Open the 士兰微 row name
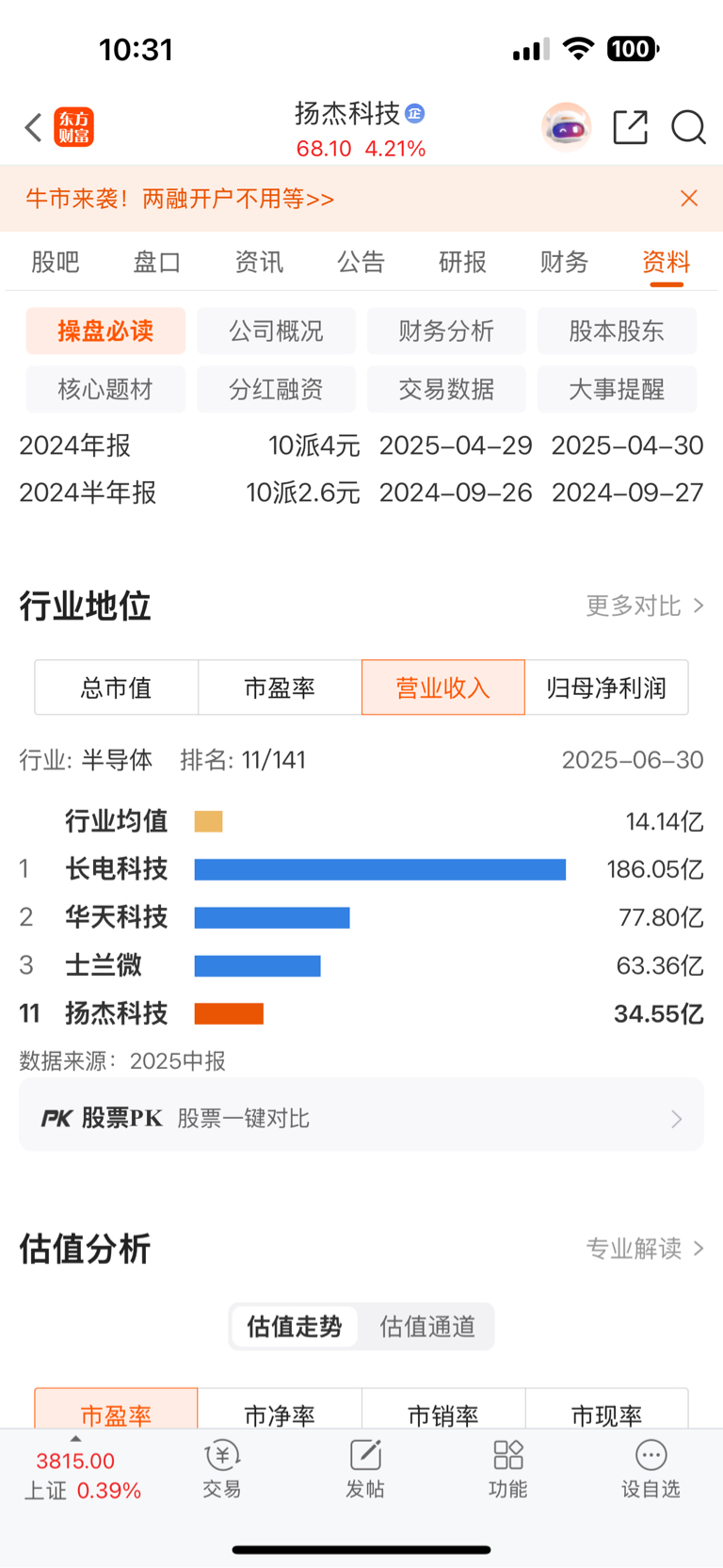The height and width of the screenshot is (1568, 723). tap(104, 965)
